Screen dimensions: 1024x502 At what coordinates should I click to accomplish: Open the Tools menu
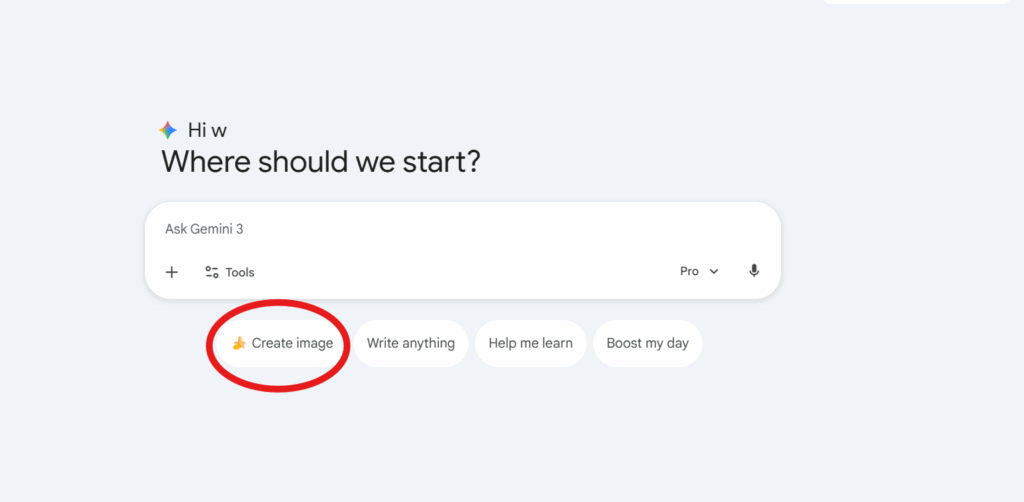(x=230, y=272)
